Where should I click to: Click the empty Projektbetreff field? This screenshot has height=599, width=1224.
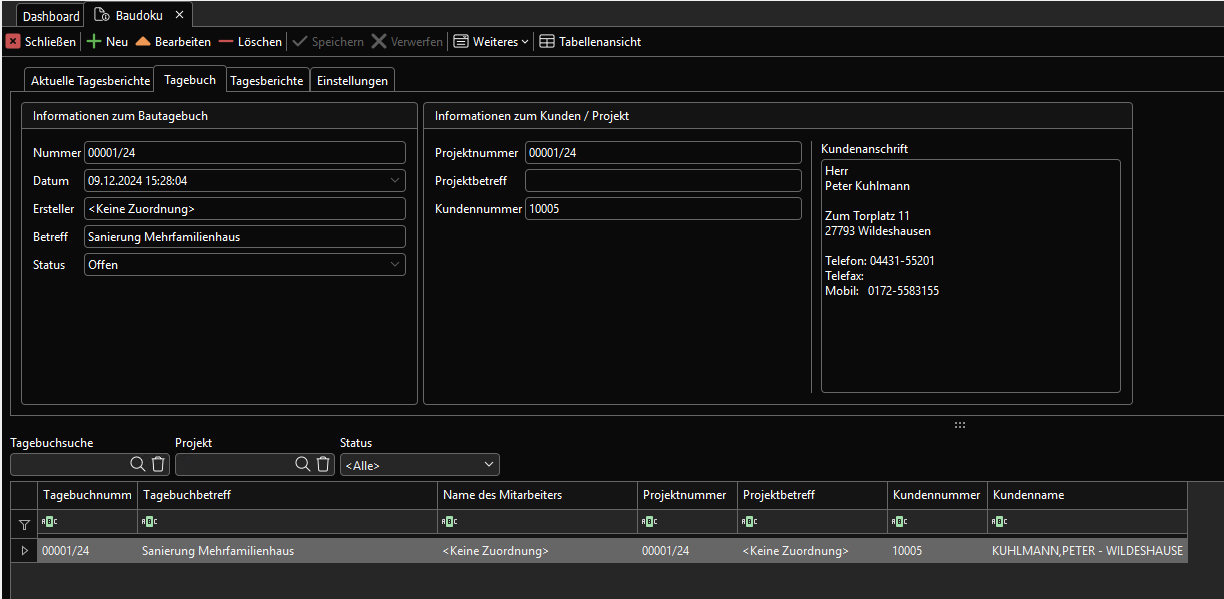(x=663, y=181)
